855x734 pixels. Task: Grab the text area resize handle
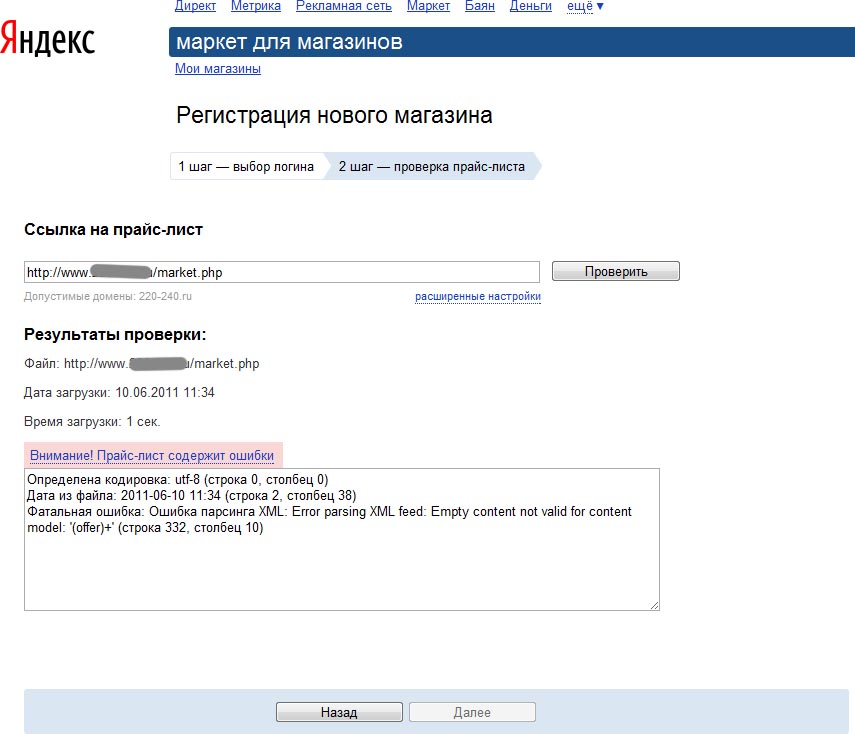pos(654,605)
